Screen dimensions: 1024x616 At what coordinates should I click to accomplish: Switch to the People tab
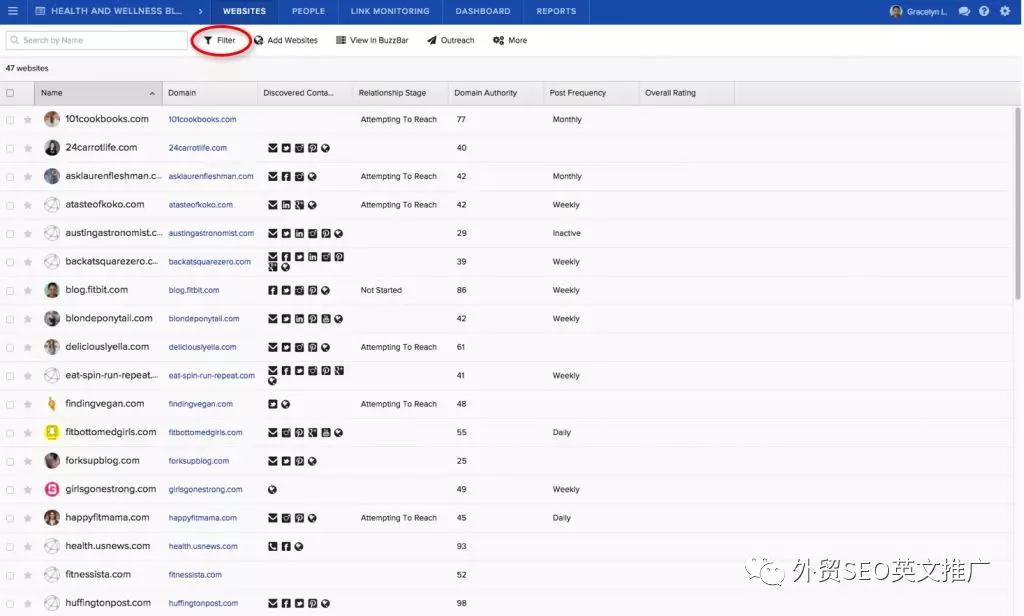[308, 11]
